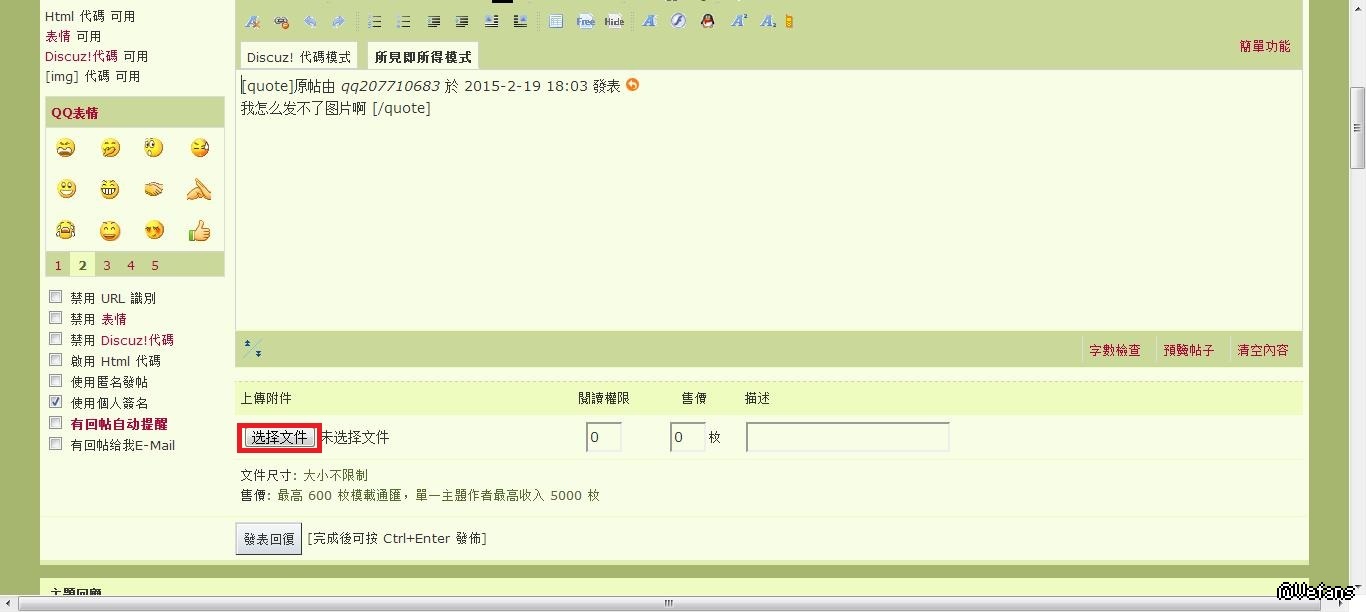Go to QQ emoticon page 5

click(x=155, y=265)
